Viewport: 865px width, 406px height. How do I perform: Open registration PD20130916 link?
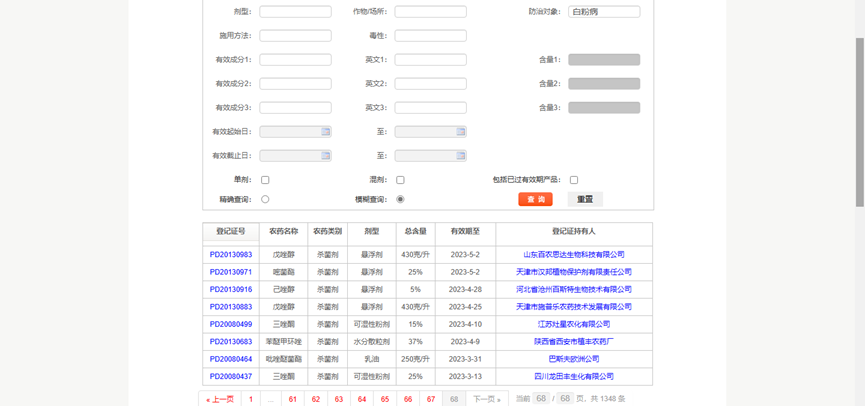(231, 290)
